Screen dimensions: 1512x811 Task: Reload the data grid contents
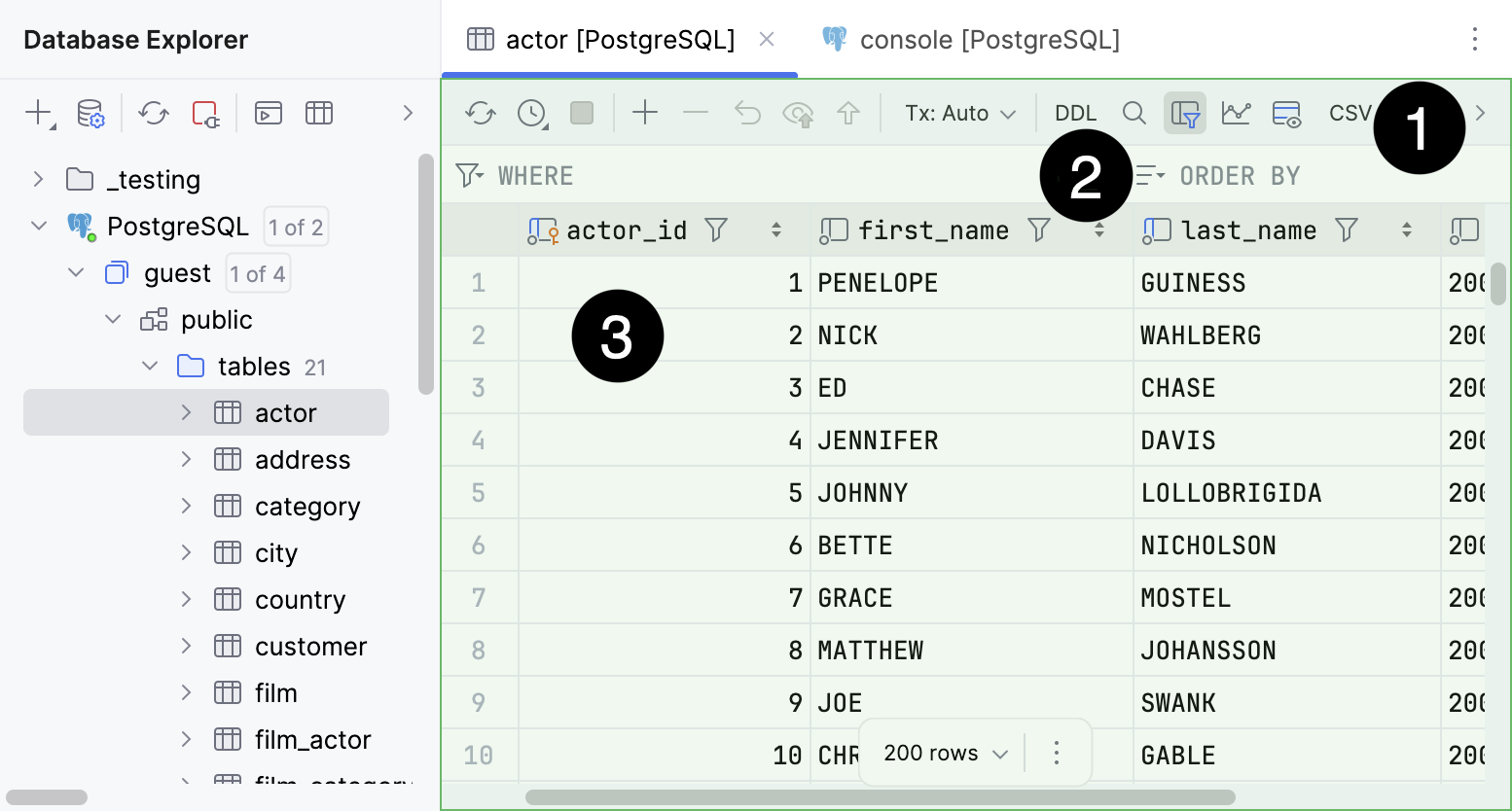coord(479,113)
